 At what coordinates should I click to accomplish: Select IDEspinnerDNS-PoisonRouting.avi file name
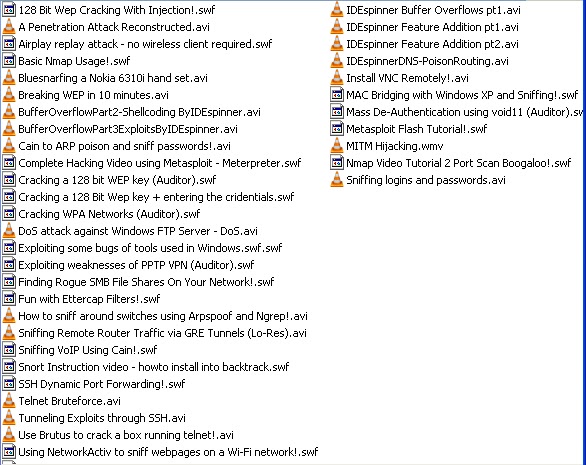tap(427, 61)
